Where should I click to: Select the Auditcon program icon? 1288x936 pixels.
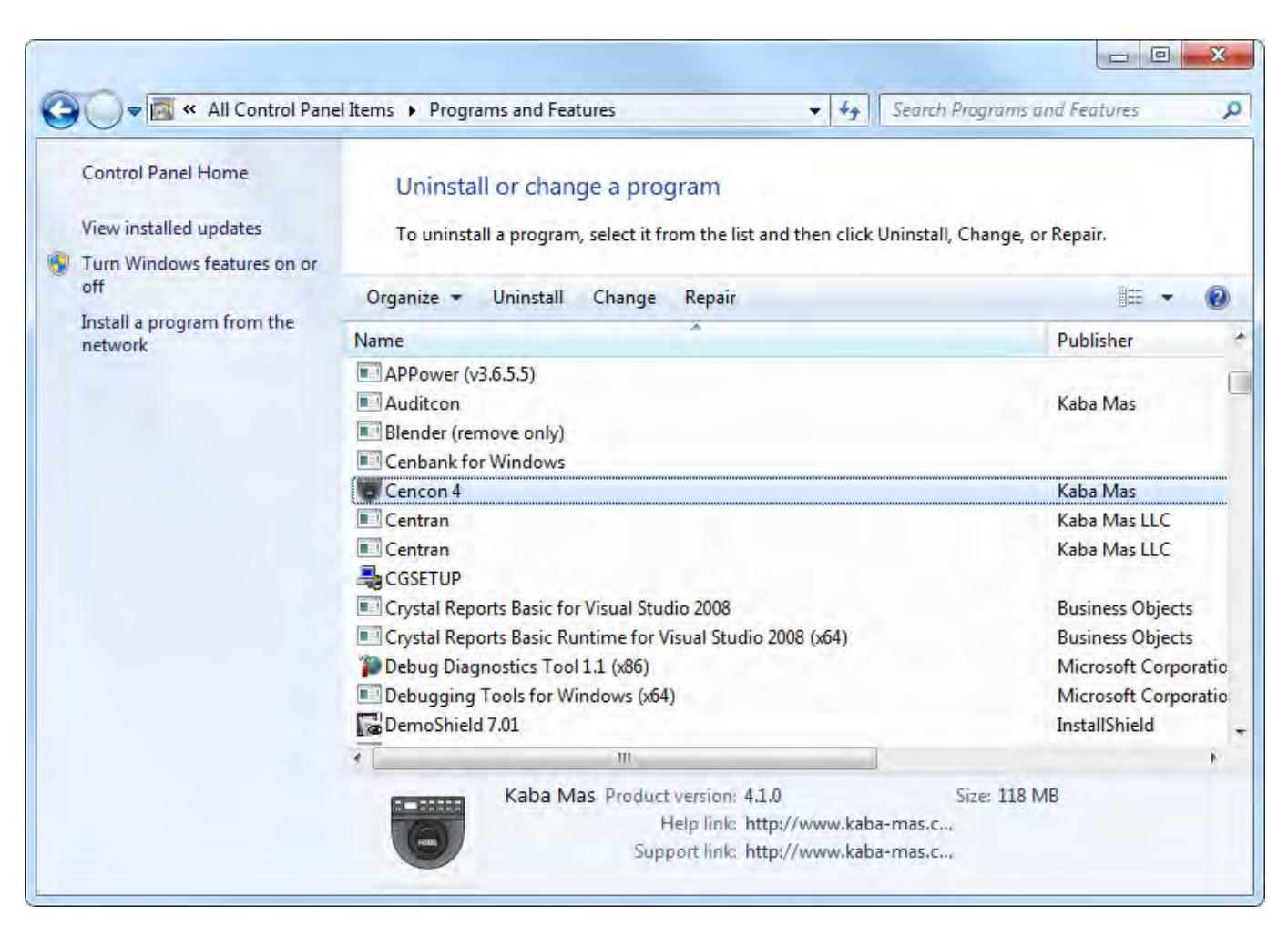coord(368,403)
